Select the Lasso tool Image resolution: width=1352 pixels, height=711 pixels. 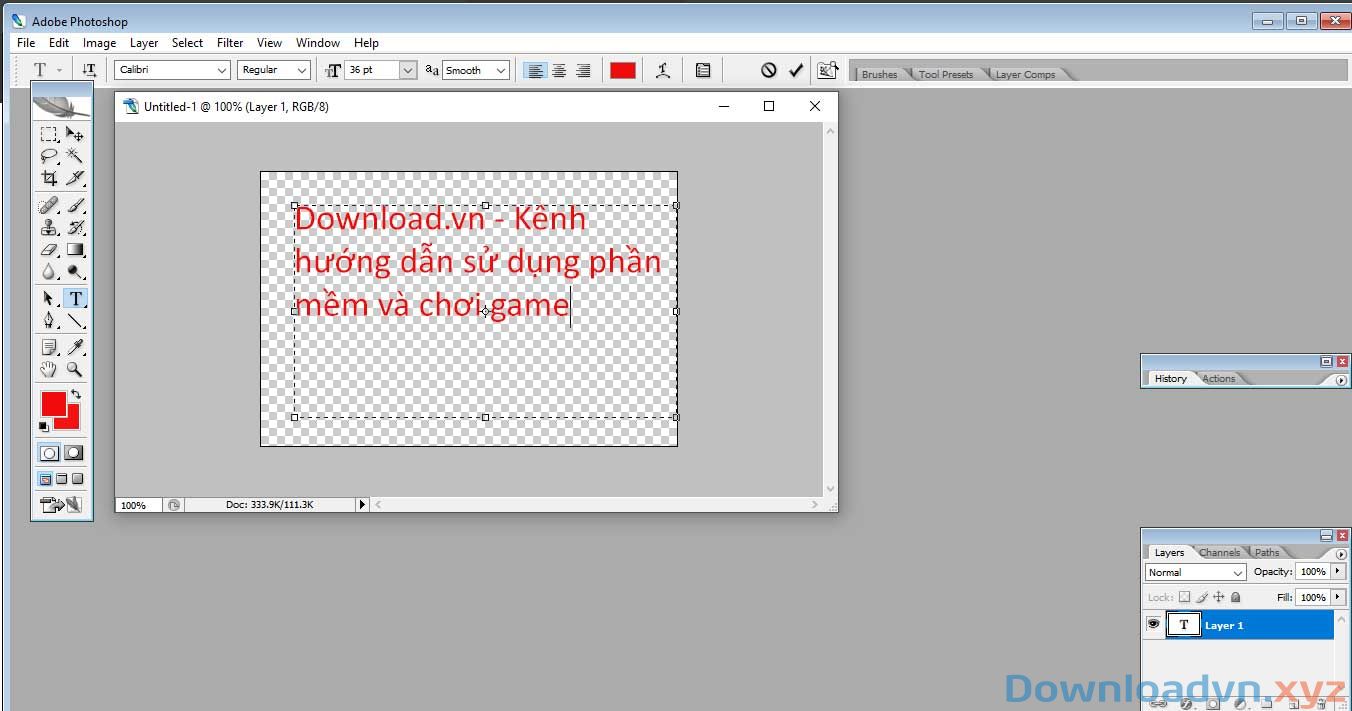coord(48,156)
